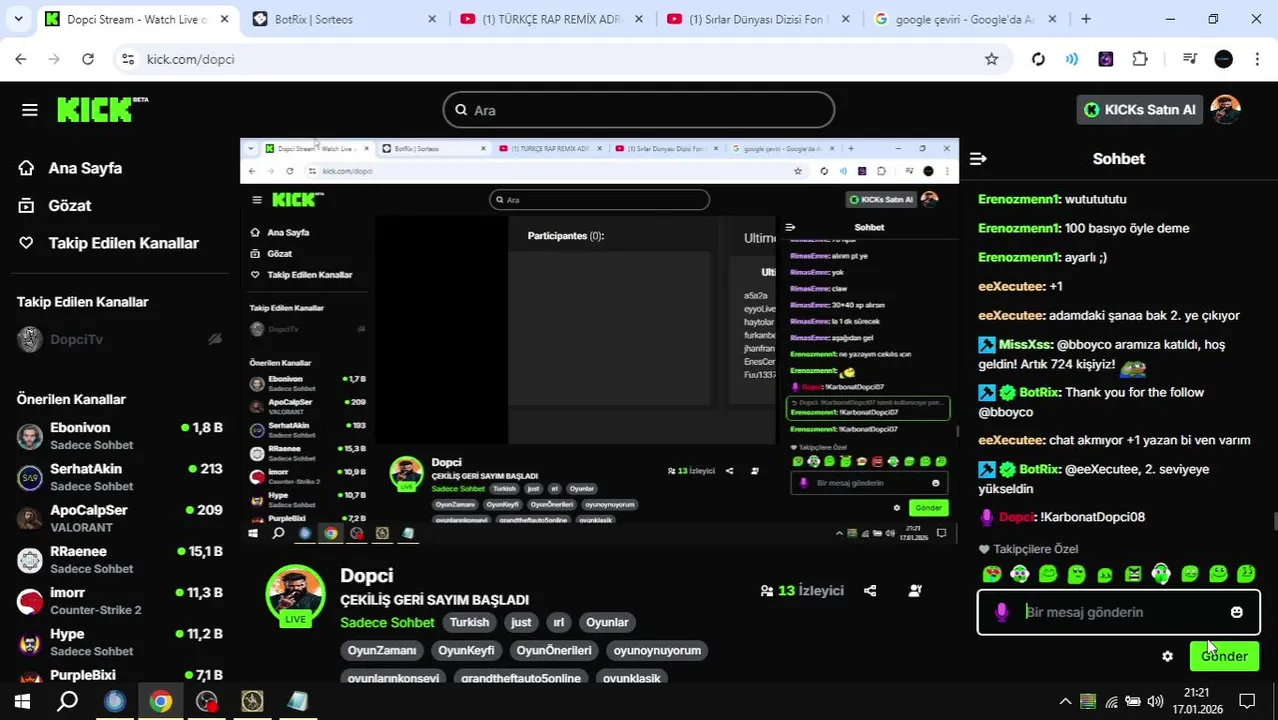Click the OyunKeyfi tag
This screenshot has height=720, width=1278.
466,650
